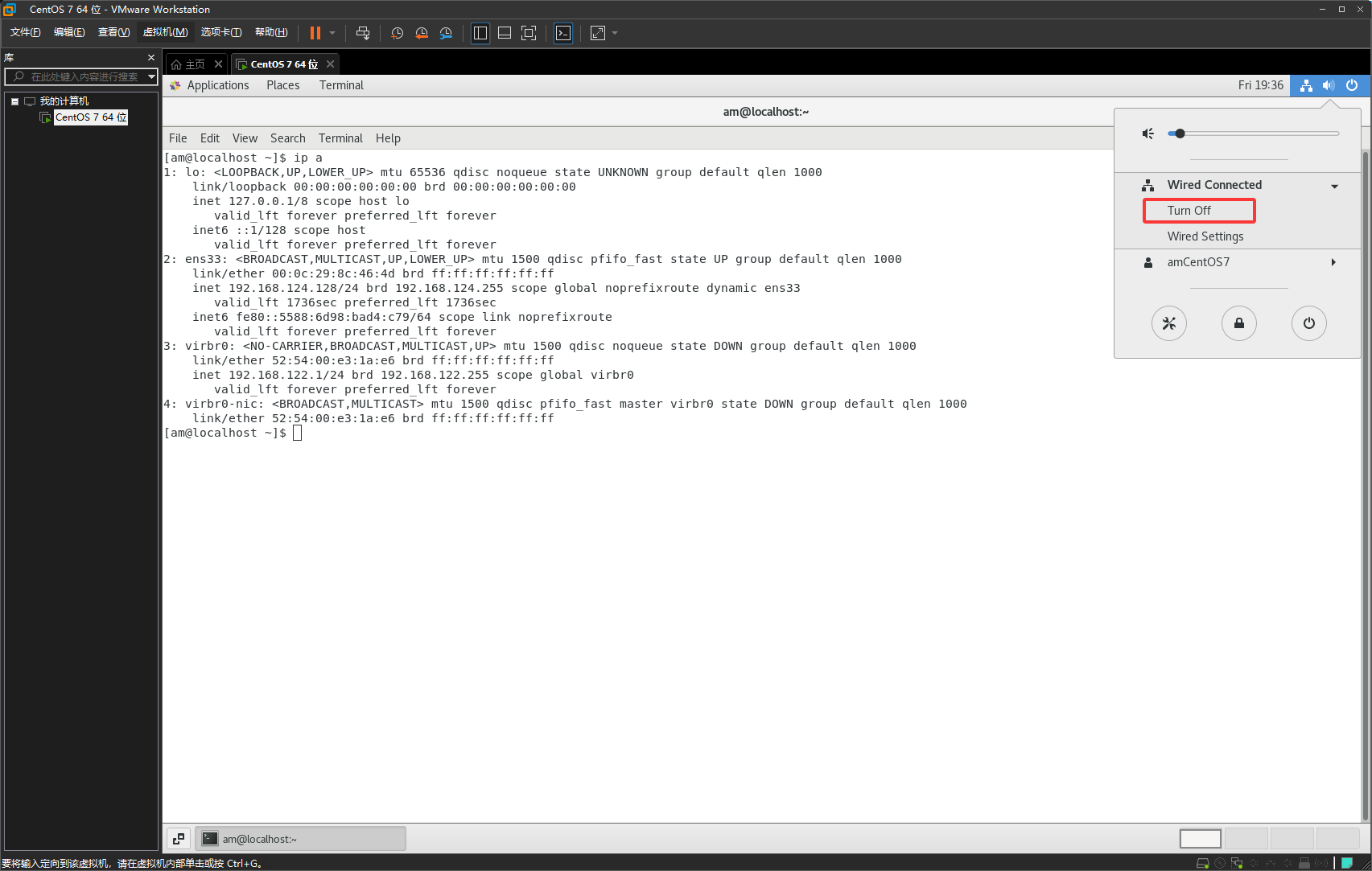Toggle the thumbnail bar view
The width and height of the screenshot is (1372, 871).
(x=505, y=33)
